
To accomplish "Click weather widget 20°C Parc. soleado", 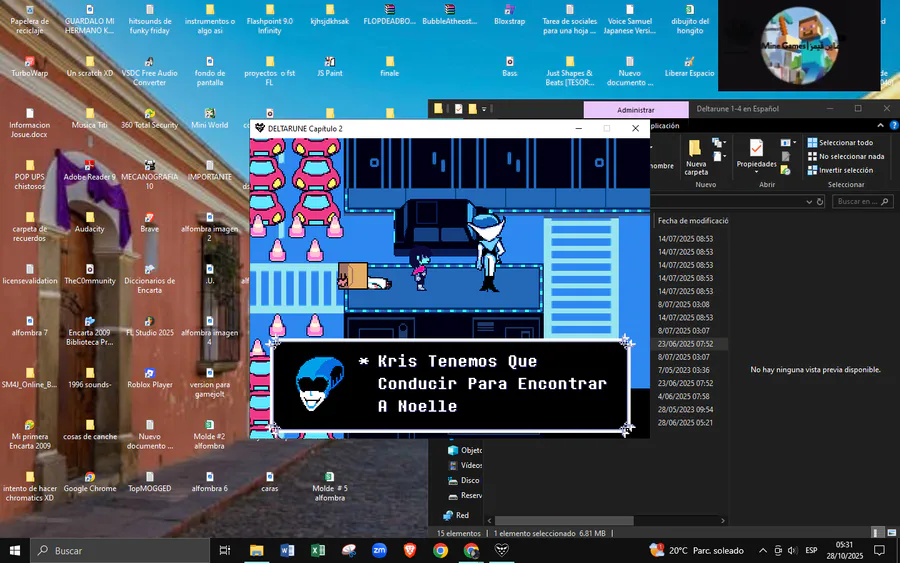I will pyautogui.click(x=696, y=550).
